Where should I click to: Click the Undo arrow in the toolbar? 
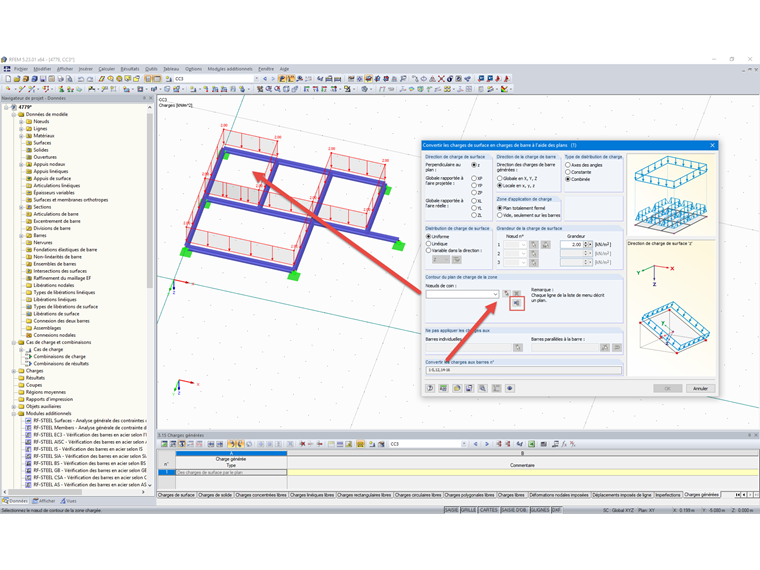tap(80, 79)
